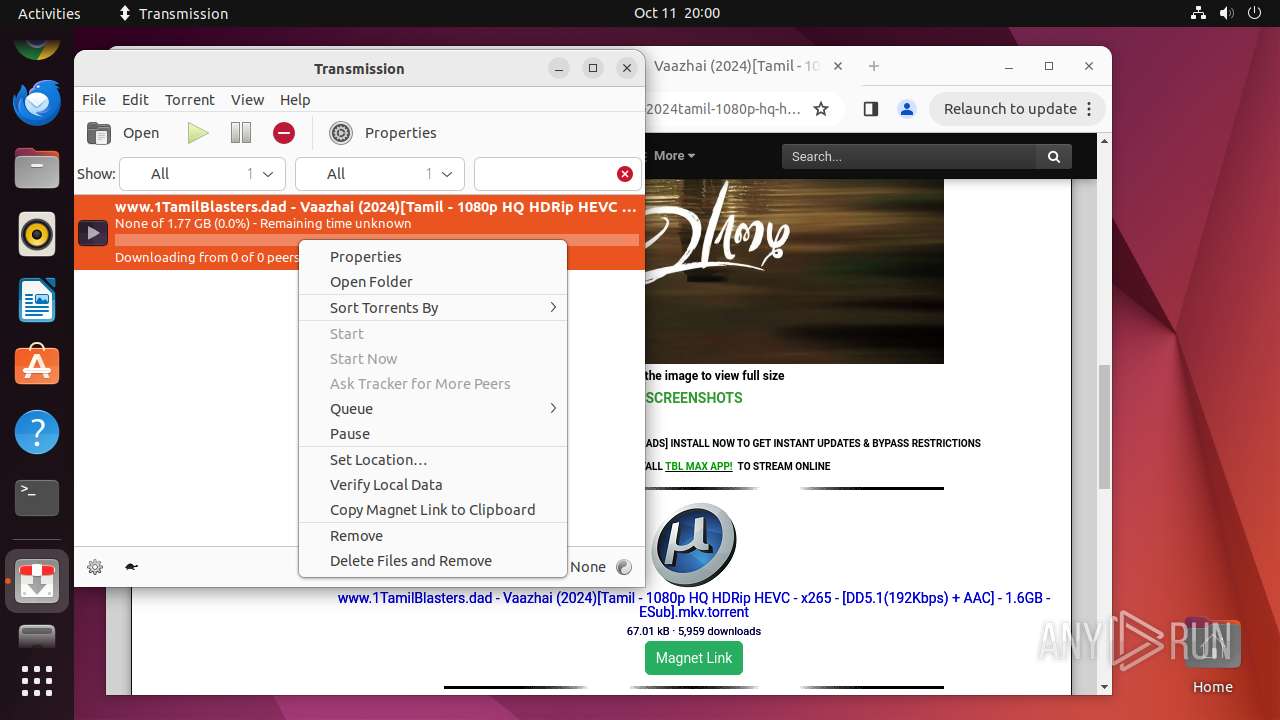The height and width of the screenshot is (720, 1280).
Task: Select Copy Magnet Link to Clipboard
Action: pyautogui.click(x=433, y=510)
